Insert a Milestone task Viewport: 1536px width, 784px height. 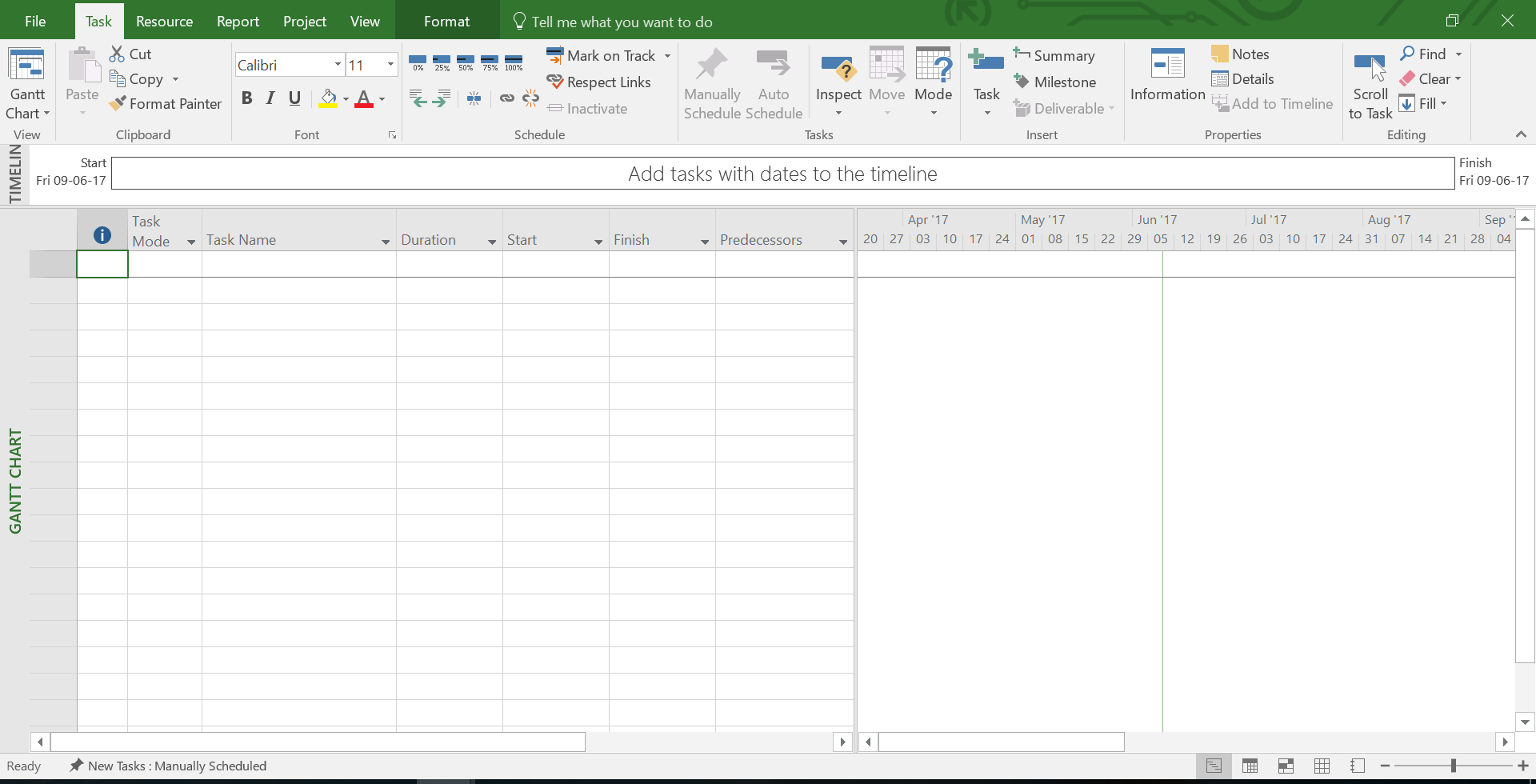tap(1054, 82)
